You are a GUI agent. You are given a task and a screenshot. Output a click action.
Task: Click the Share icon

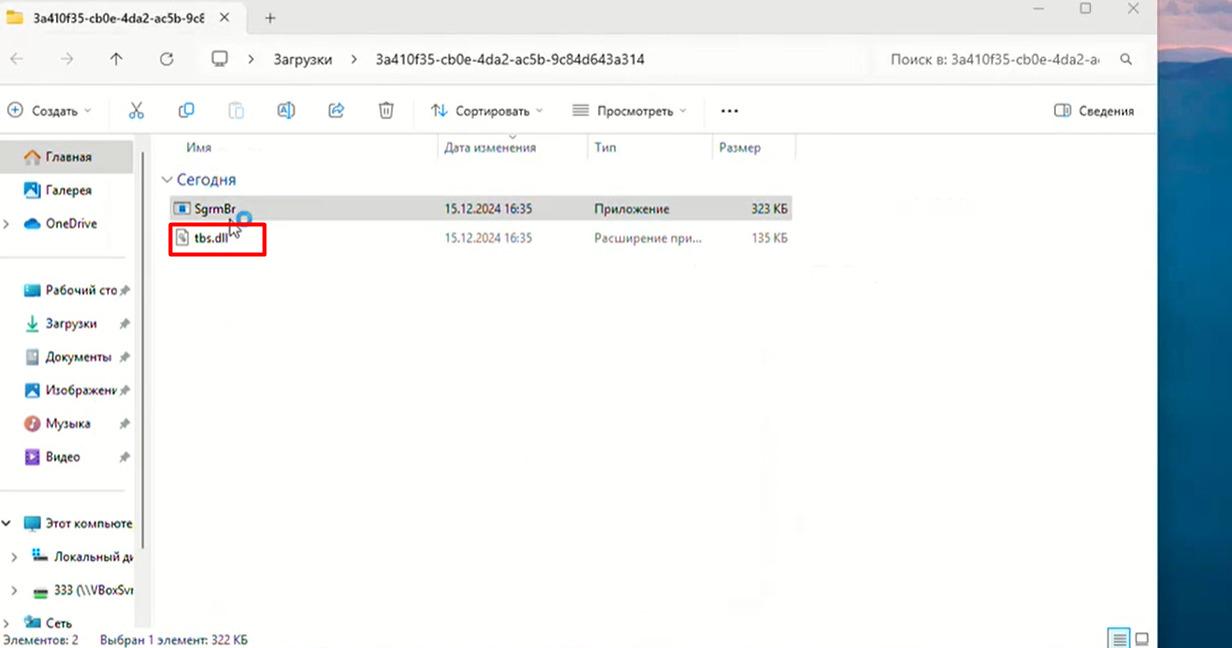336,110
